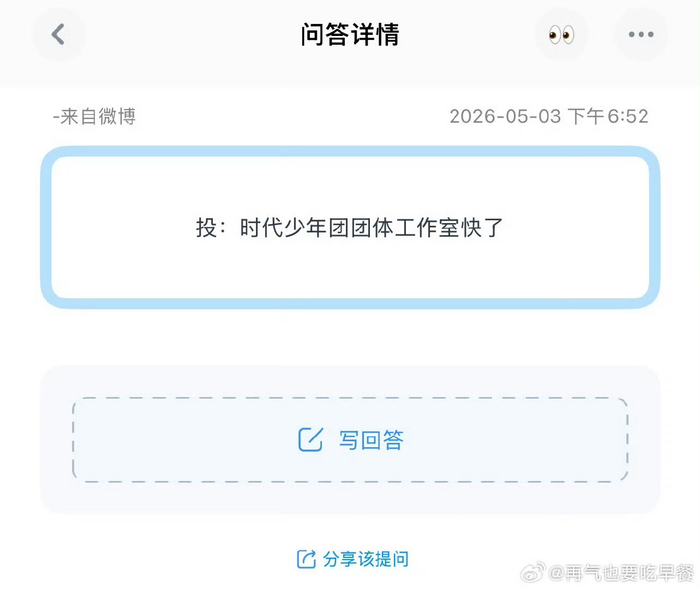Click the time 下午6:52
The image size is (700, 589).
coord(608,117)
